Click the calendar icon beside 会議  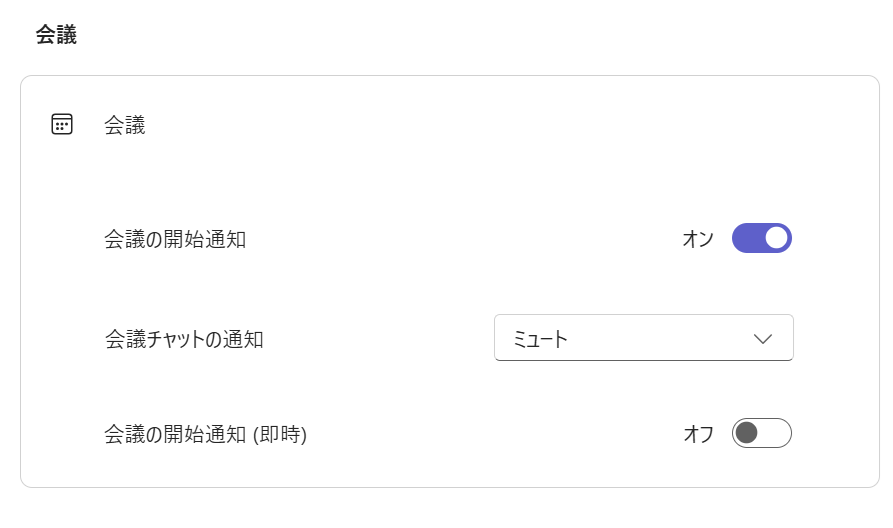click(62, 125)
